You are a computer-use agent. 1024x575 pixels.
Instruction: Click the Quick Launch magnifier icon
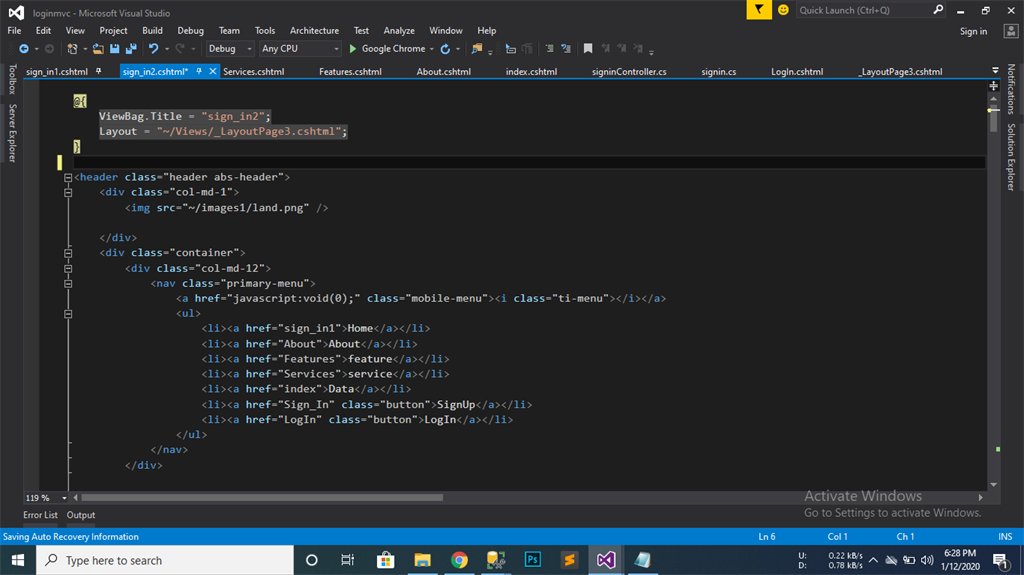point(938,10)
